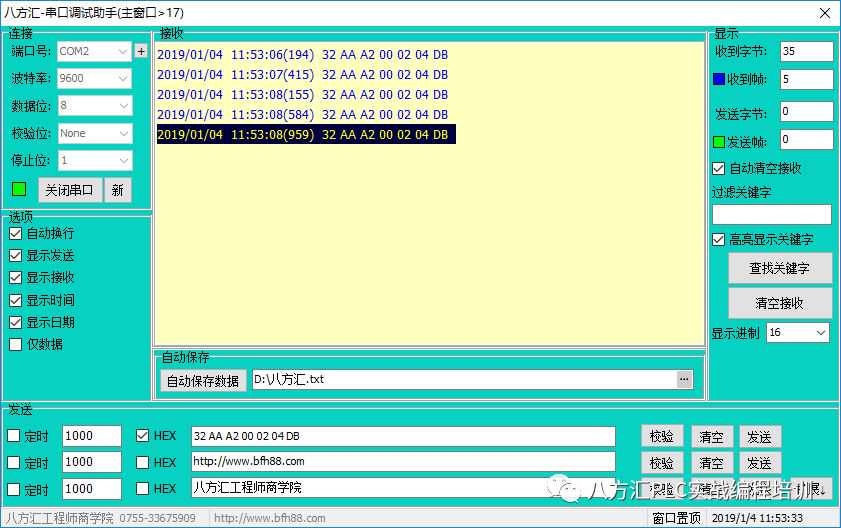Image resolution: width=841 pixels, height=528 pixels.
Task: Click 窗口置顶 in the status bar
Action: point(676,518)
